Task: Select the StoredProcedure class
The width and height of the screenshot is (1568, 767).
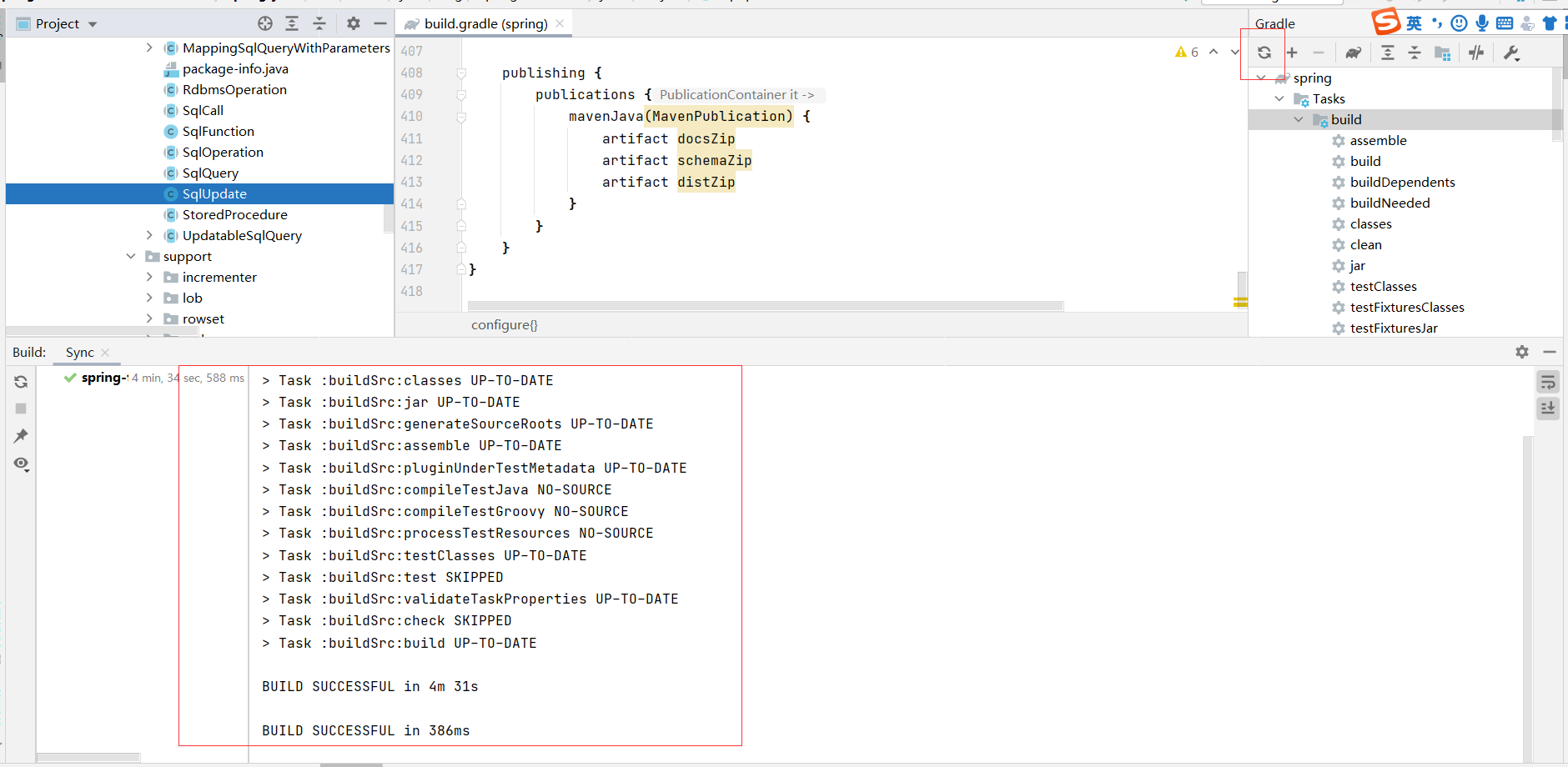Action: (x=234, y=214)
